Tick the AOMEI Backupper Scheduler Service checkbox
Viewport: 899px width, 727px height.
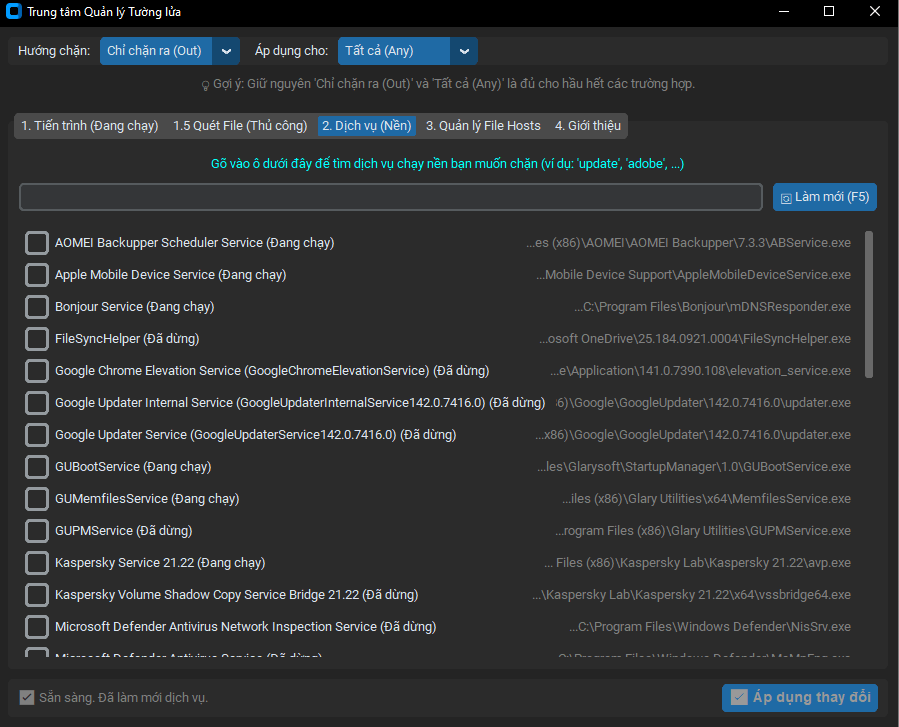tap(37, 243)
